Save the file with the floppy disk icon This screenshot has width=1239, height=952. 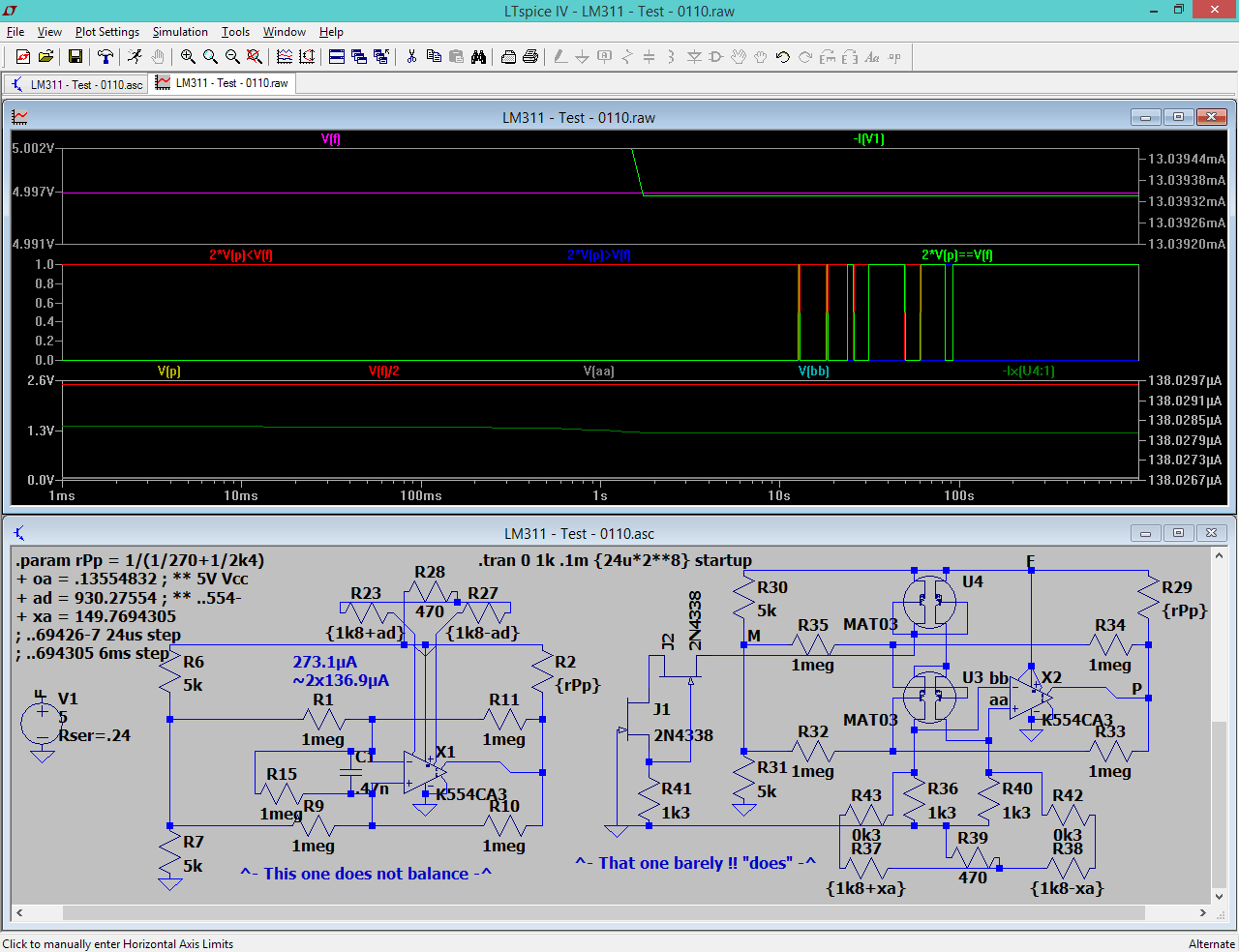[75, 57]
